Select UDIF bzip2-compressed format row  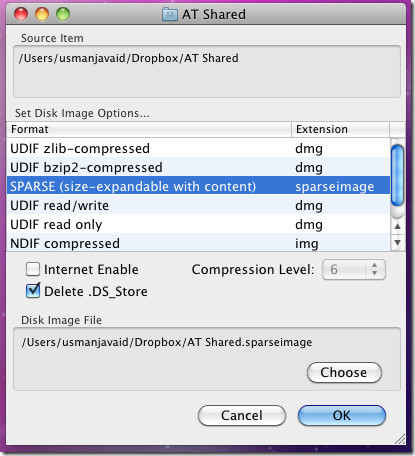(198, 167)
